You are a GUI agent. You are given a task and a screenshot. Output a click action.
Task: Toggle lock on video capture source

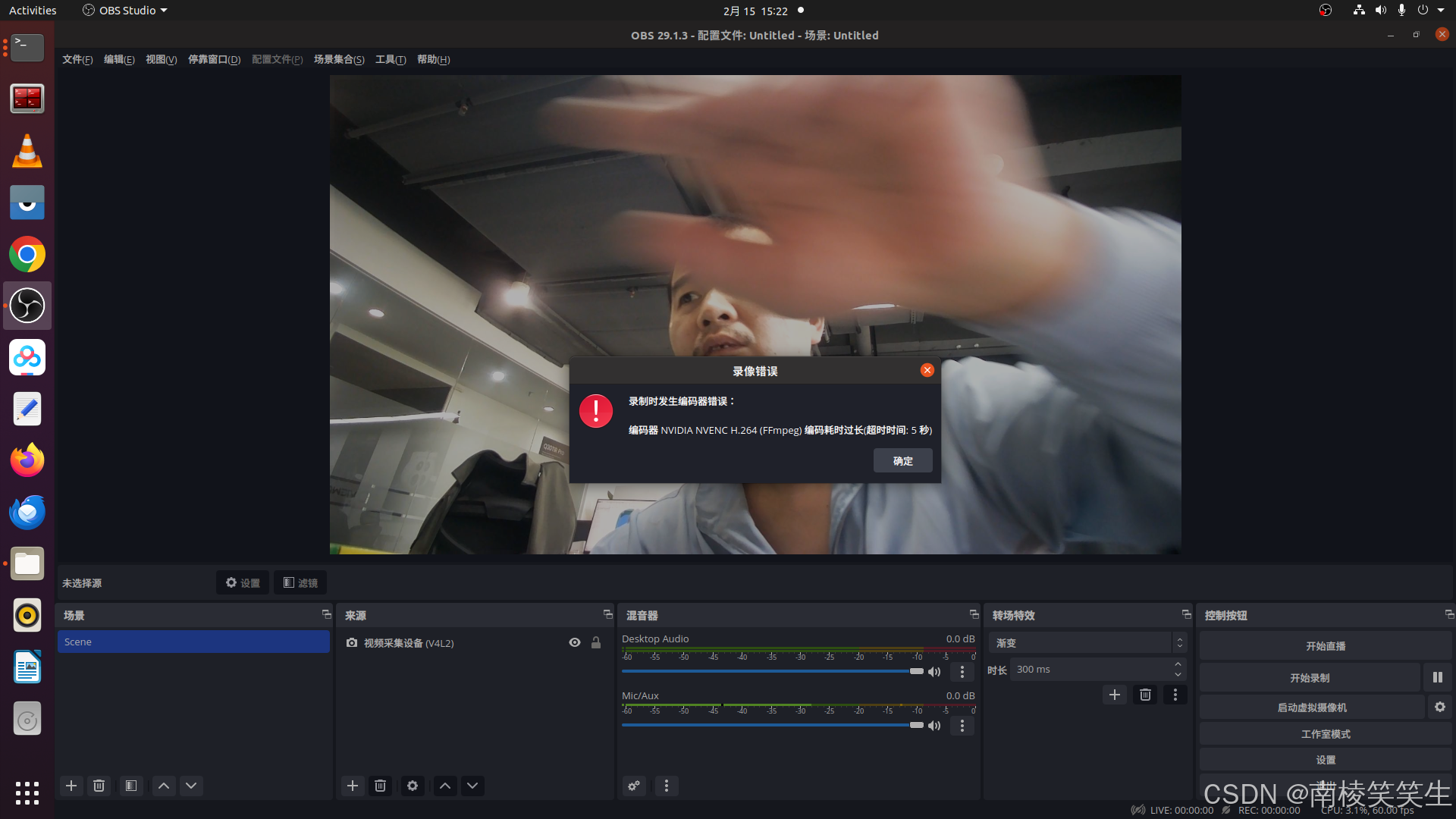pyautogui.click(x=596, y=642)
